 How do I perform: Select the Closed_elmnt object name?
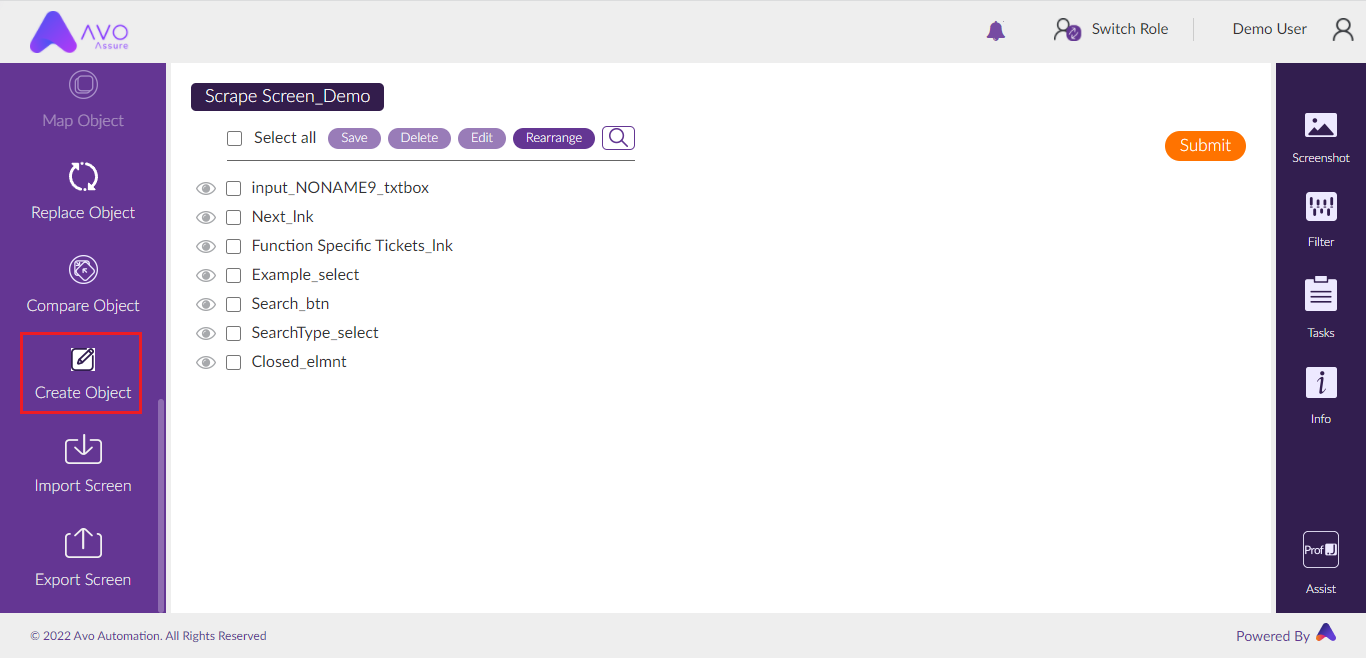299,362
